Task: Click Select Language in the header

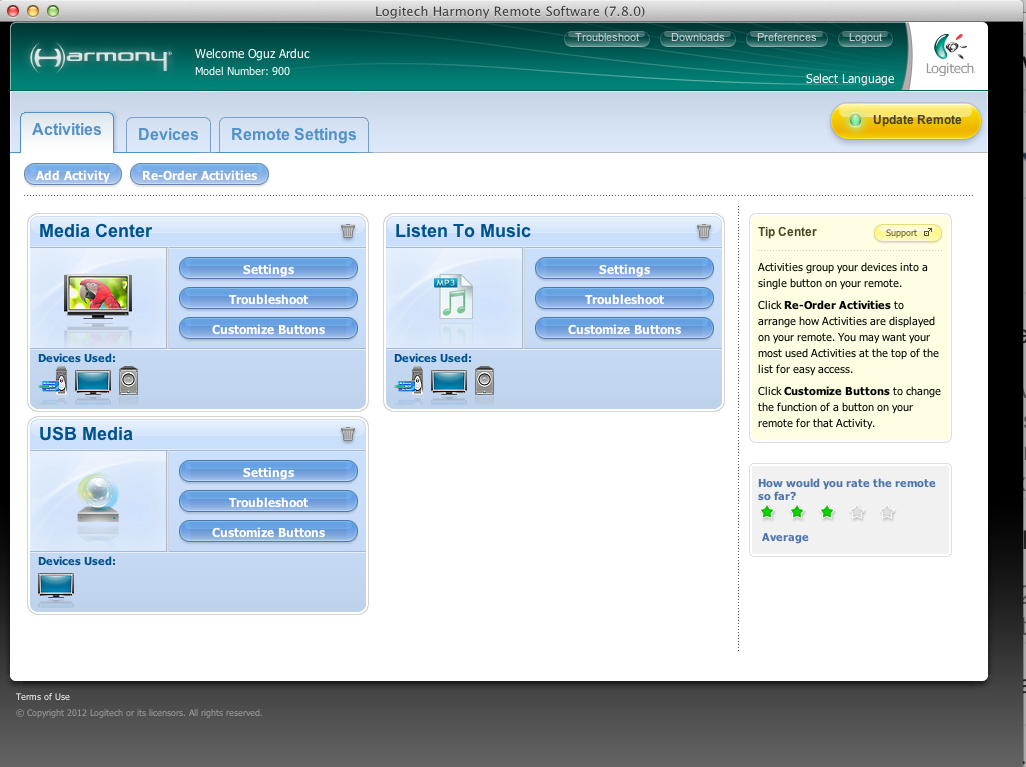Action: (x=848, y=78)
